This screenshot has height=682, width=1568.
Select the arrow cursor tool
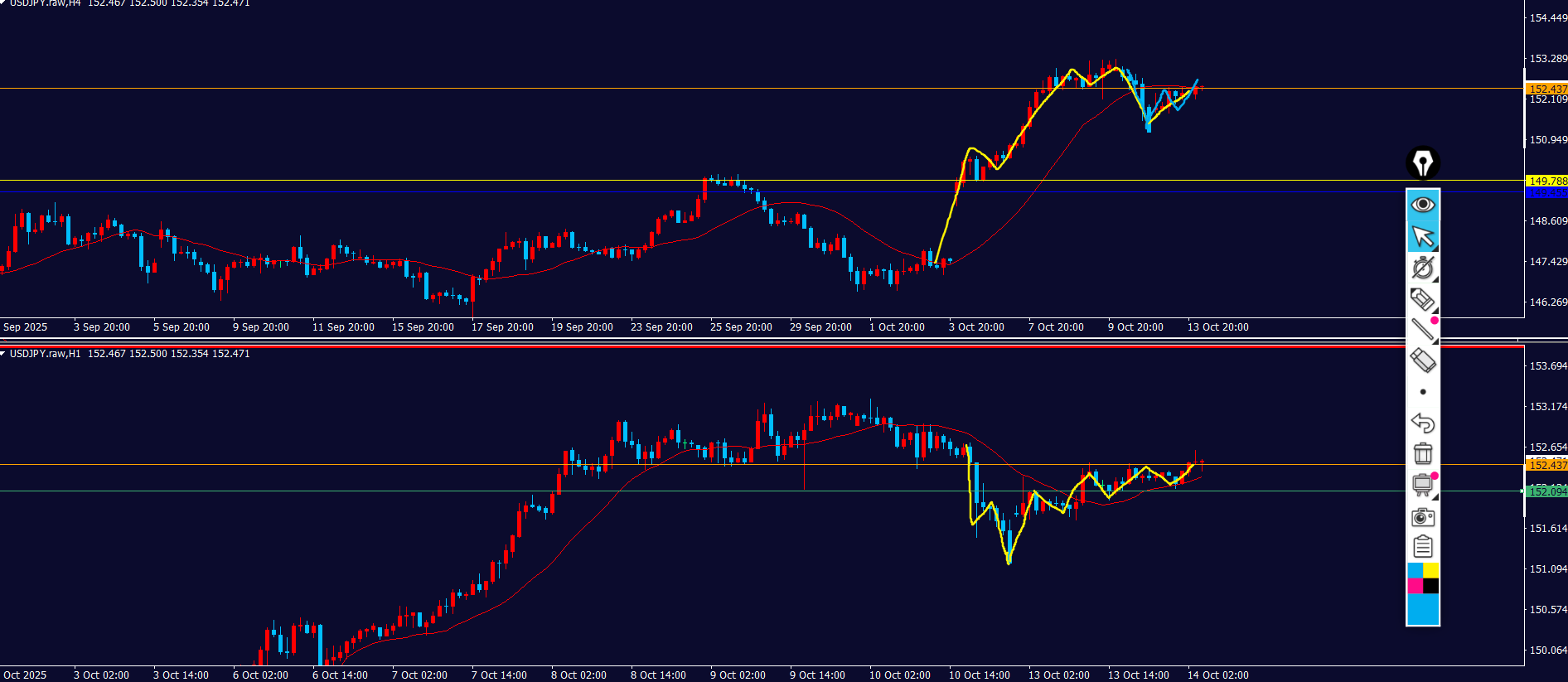tap(1423, 236)
